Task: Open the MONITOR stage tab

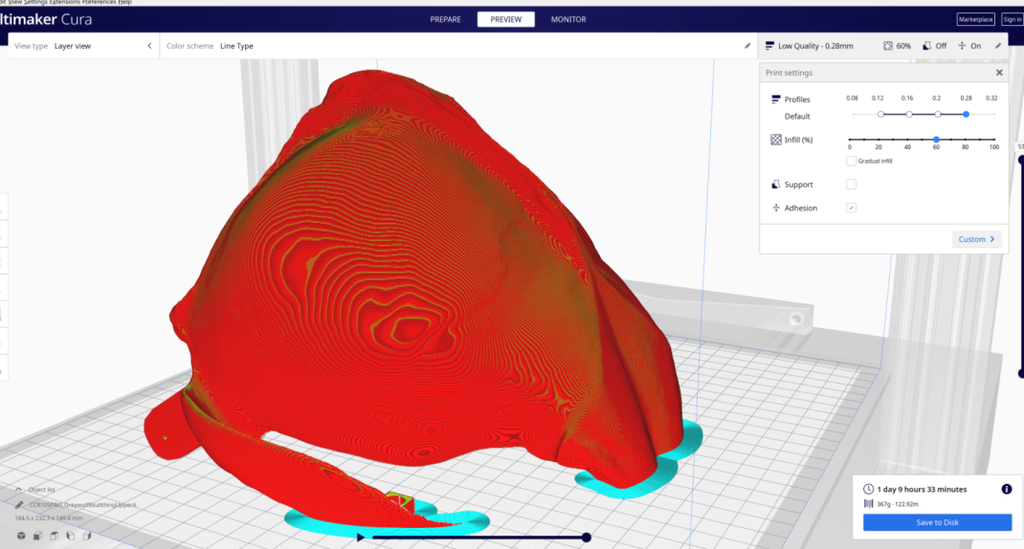Action: tap(568, 20)
